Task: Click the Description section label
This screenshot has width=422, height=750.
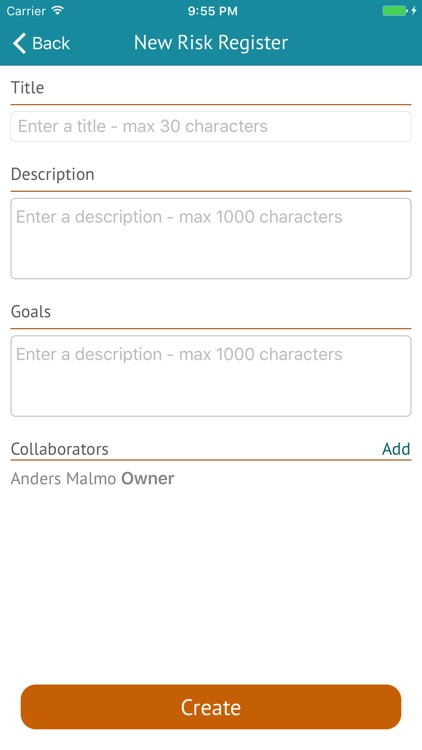Action: pos(52,174)
